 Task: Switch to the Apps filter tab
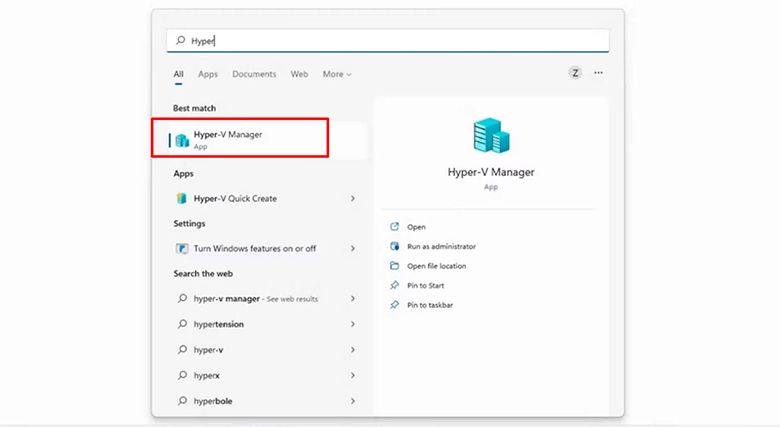(208, 74)
